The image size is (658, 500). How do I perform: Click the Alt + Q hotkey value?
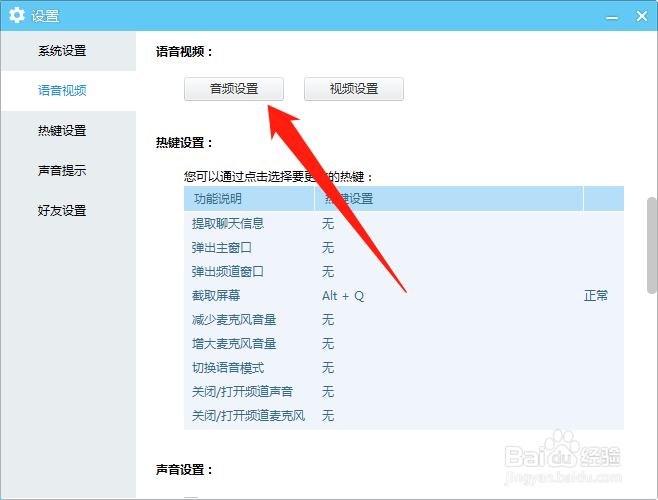pyautogui.click(x=343, y=296)
